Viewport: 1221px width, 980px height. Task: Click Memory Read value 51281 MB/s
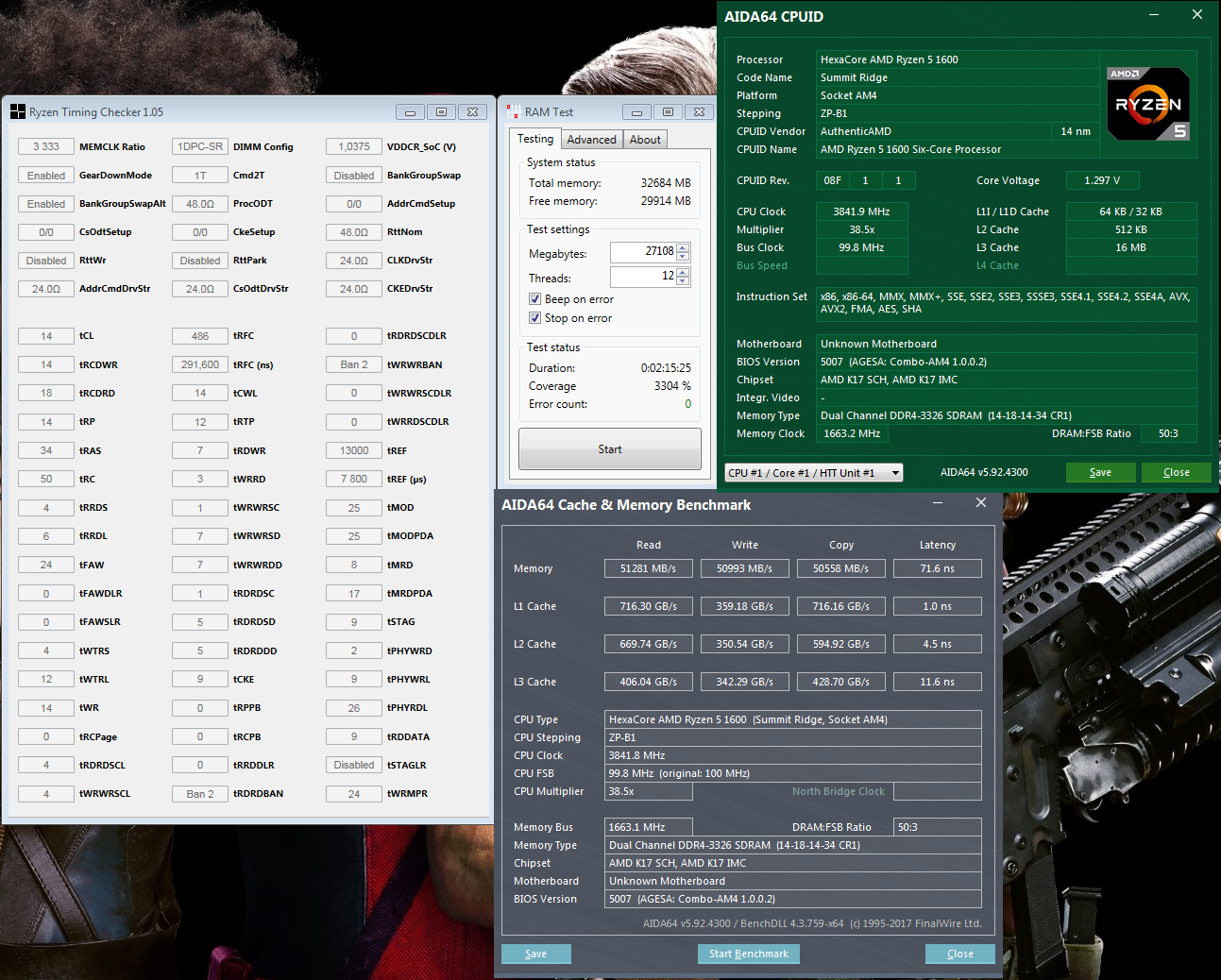[x=648, y=568]
